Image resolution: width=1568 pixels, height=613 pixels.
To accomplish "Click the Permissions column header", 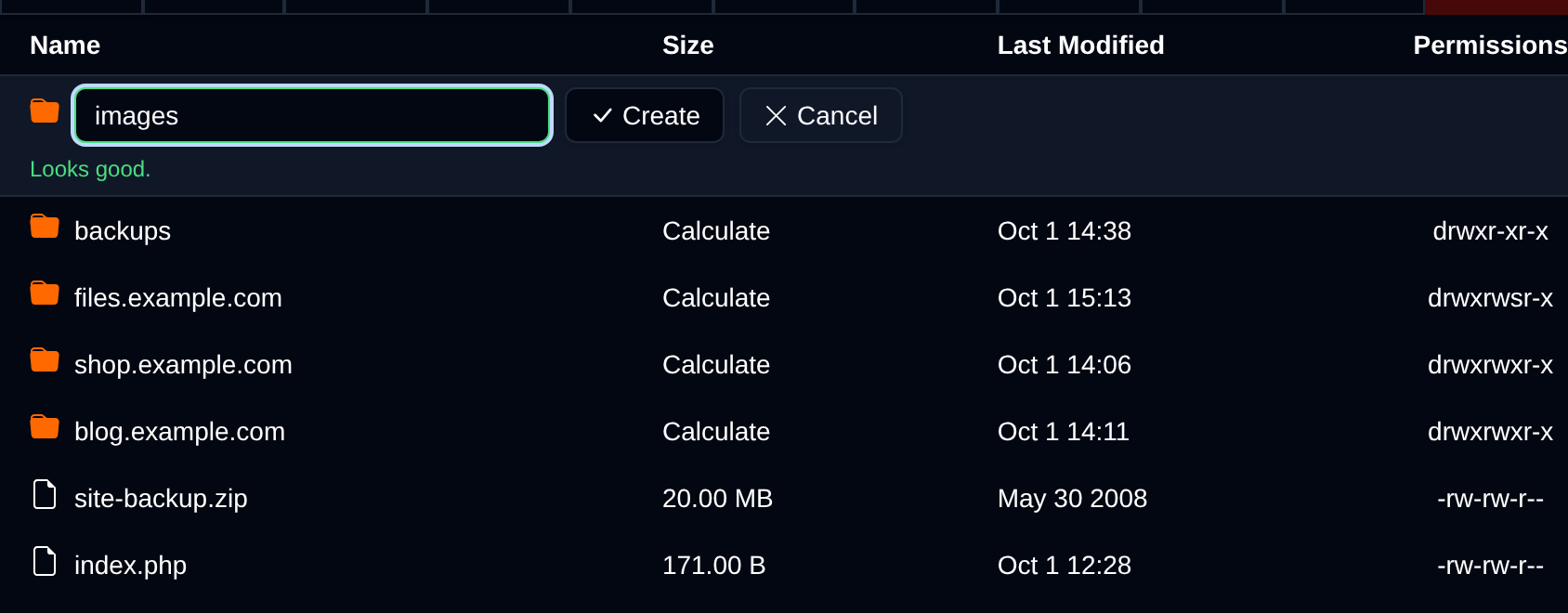I will pos(1490,46).
